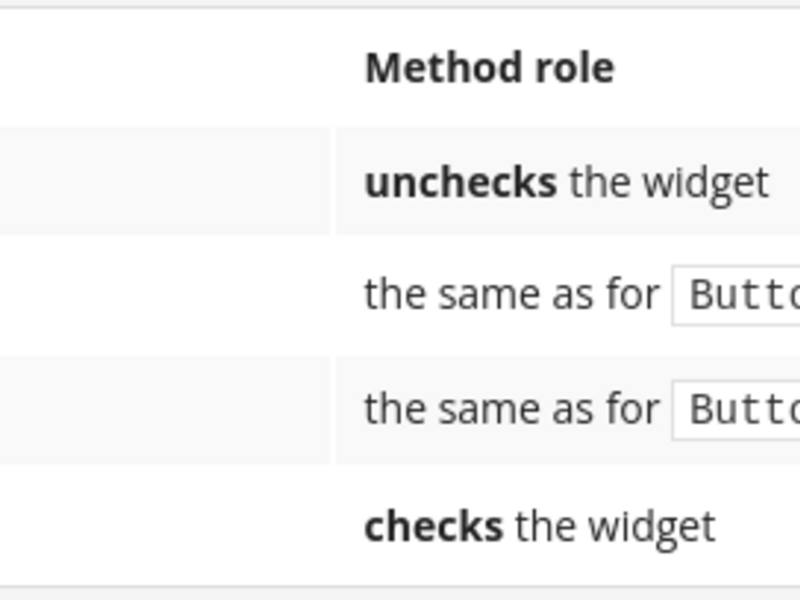Click the empty left cell beside first Button row
800x600 pixels.
(165, 295)
